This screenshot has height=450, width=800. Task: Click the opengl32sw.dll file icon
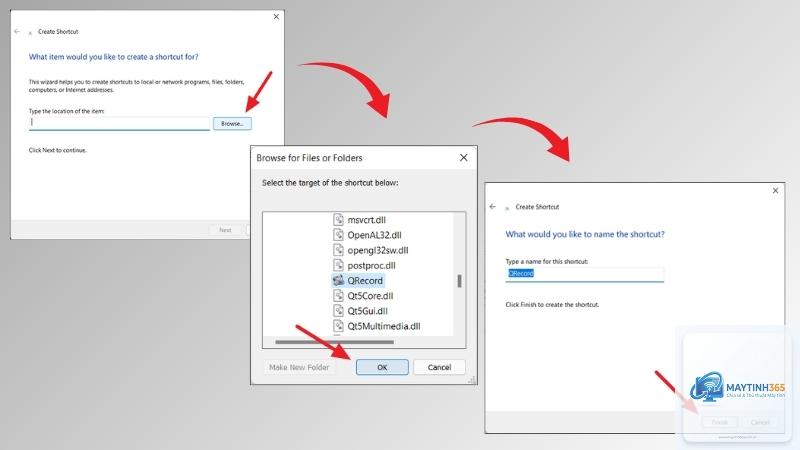(x=338, y=250)
